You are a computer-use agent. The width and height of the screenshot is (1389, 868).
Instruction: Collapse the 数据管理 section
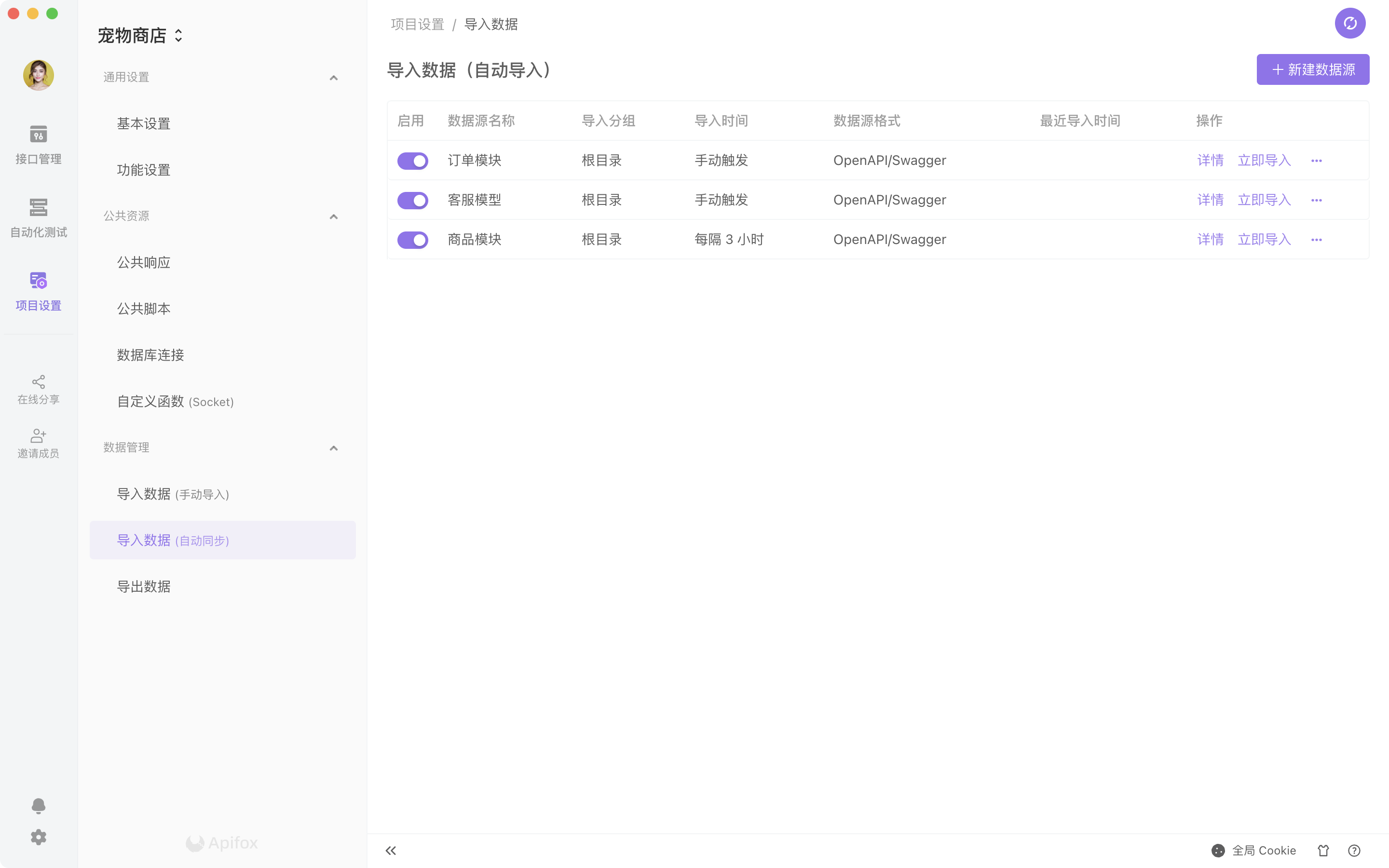[333, 448]
